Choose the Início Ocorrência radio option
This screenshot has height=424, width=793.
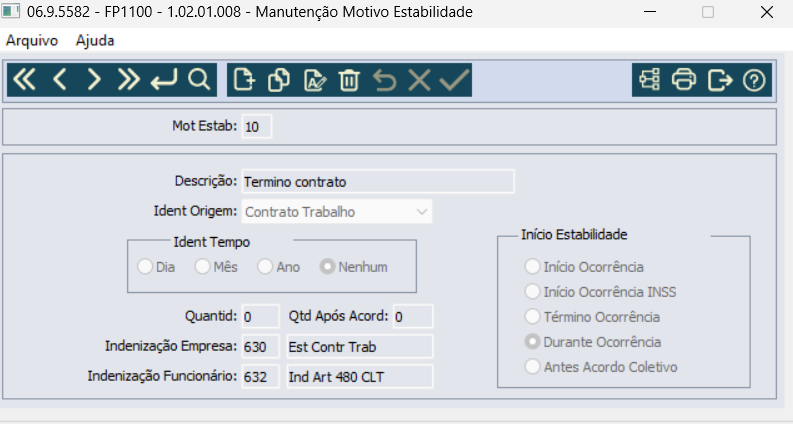click(x=532, y=267)
